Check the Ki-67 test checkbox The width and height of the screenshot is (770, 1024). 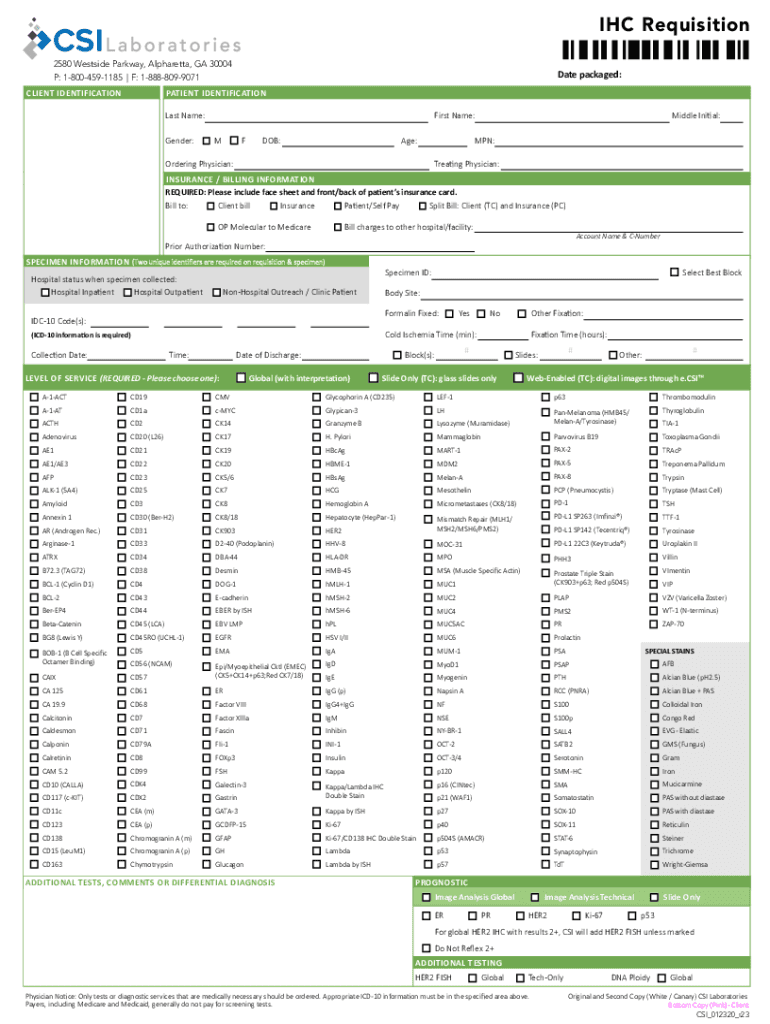[317, 825]
